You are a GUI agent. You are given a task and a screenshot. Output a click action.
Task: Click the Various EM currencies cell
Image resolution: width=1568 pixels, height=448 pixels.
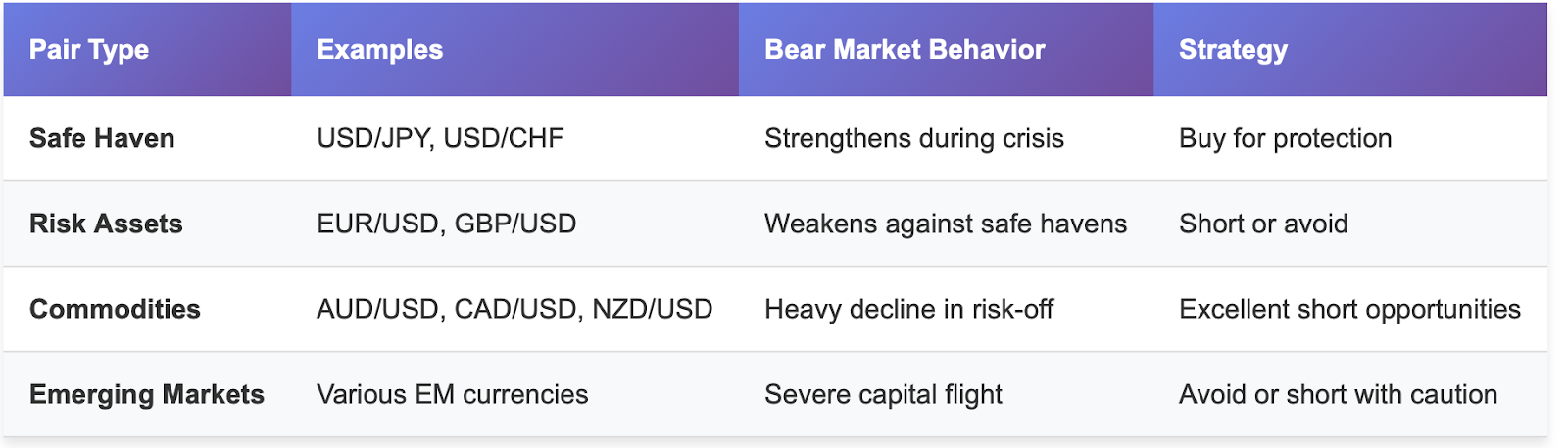point(453,395)
